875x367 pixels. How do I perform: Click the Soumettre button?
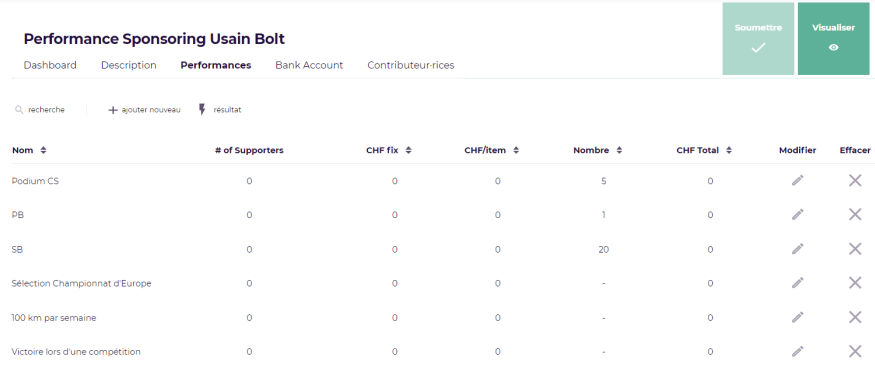pyautogui.click(x=758, y=38)
